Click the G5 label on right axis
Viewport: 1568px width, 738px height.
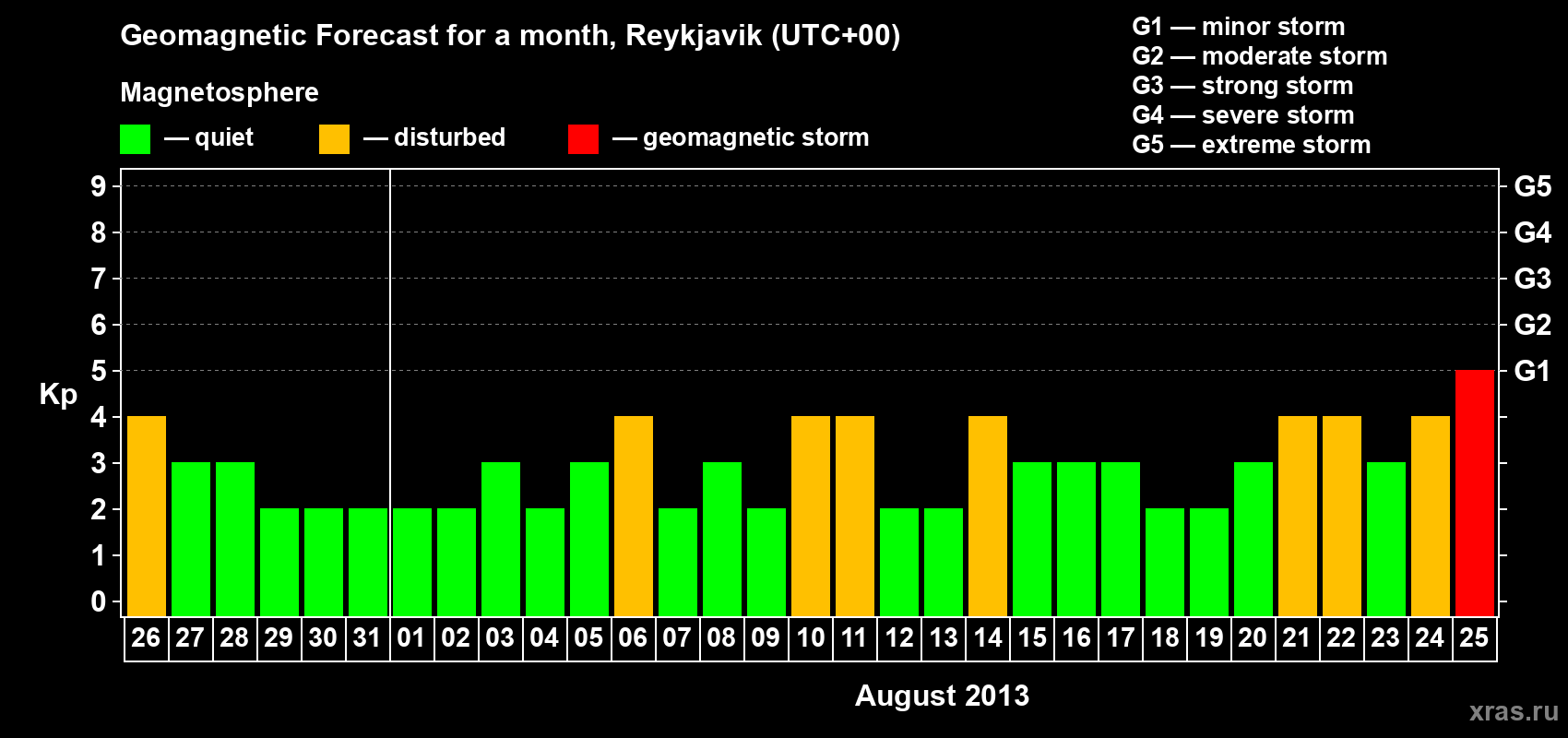(x=1532, y=186)
